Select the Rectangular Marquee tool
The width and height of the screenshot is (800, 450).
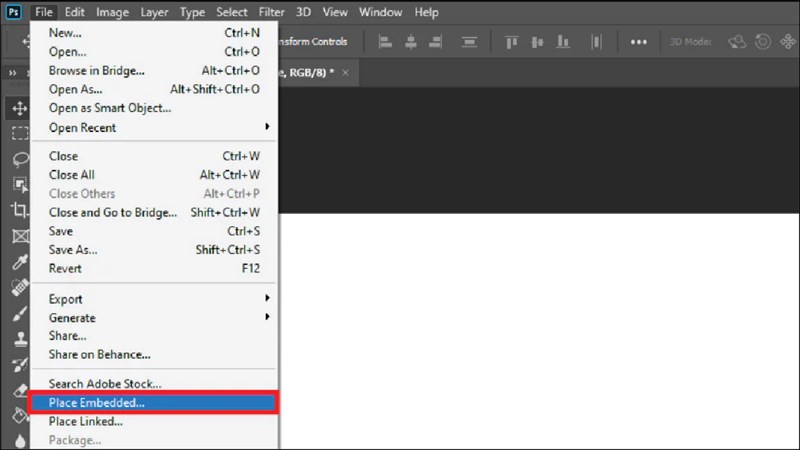pyautogui.click(x=19, y=133)
